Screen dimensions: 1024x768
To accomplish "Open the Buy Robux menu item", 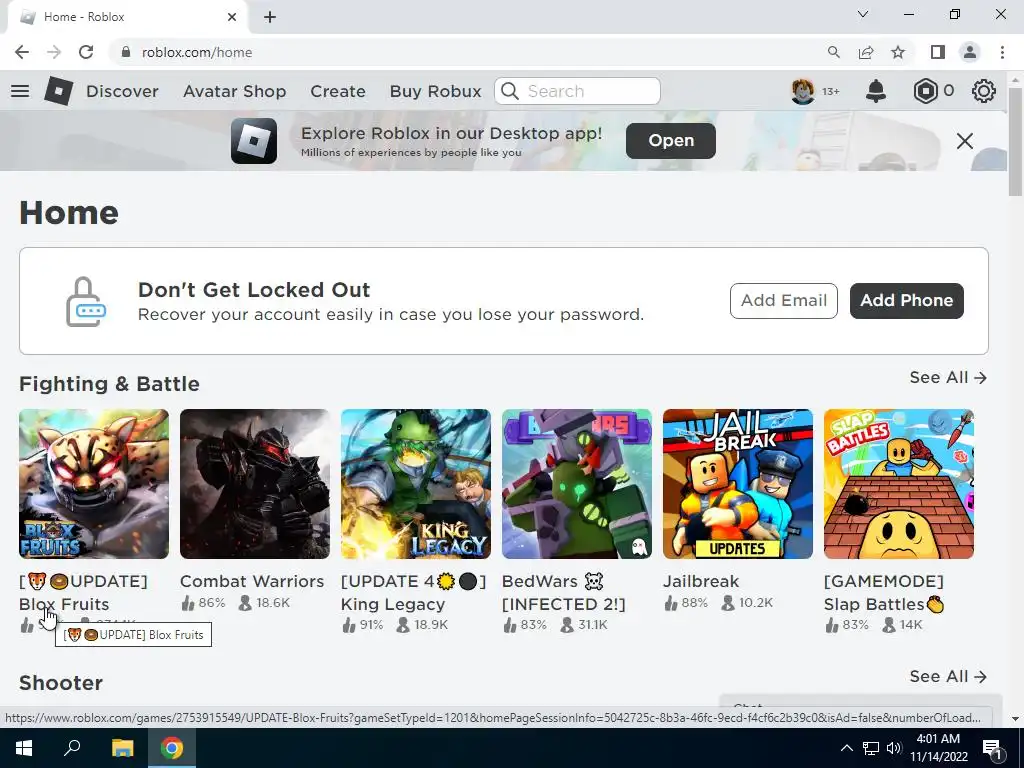I will 436,91.
